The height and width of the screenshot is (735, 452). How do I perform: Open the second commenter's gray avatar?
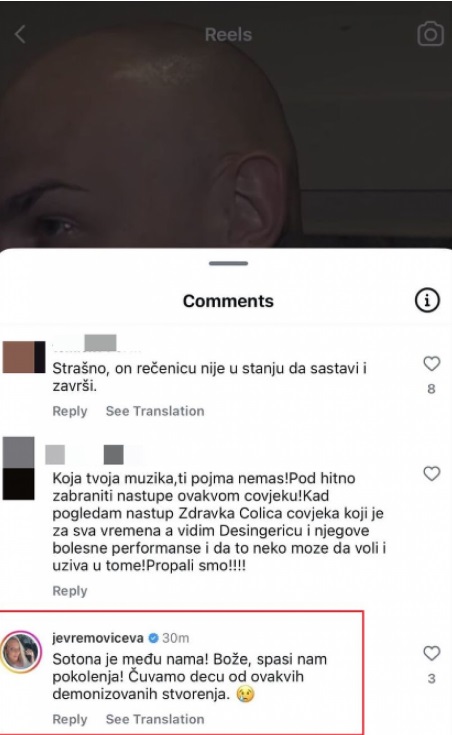coord(19,468)
